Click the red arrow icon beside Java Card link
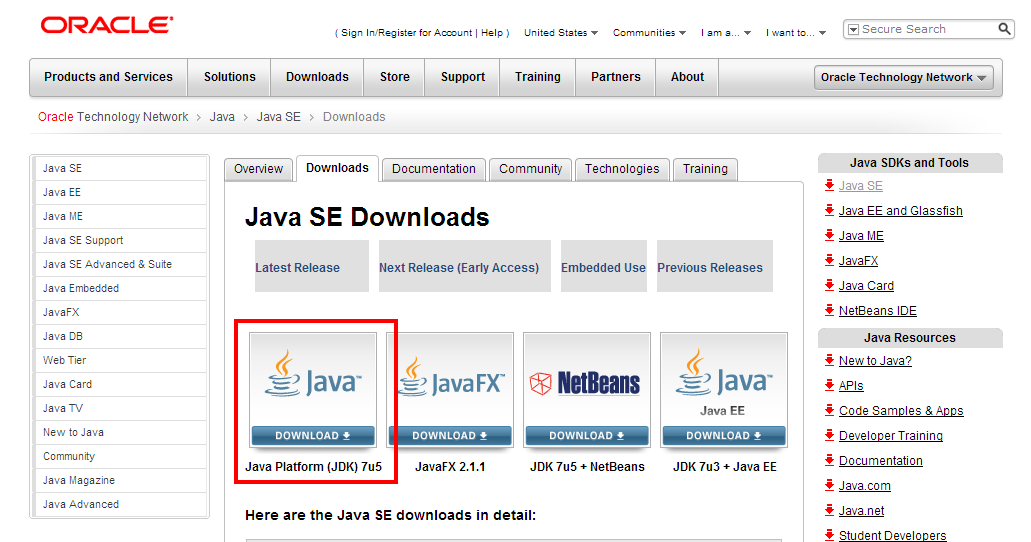Viewport: 1031px width, 542px height. coord(829,285)
